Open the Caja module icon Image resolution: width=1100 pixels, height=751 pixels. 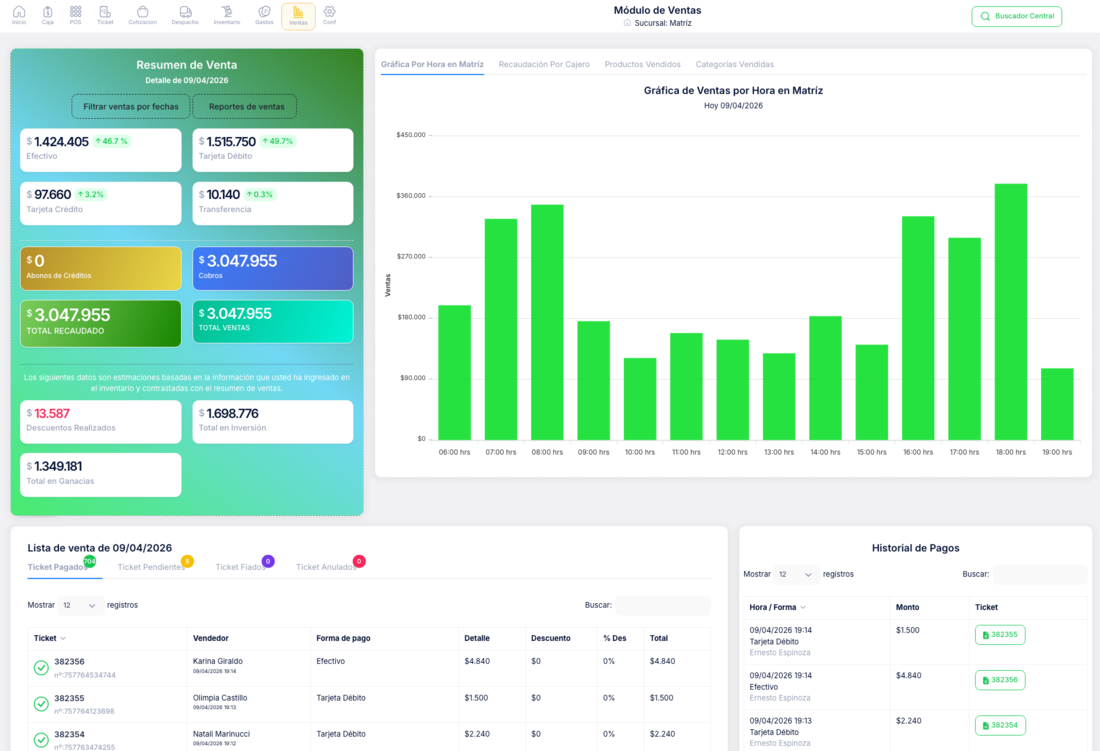pyautogui.click(x=48, y=15)
